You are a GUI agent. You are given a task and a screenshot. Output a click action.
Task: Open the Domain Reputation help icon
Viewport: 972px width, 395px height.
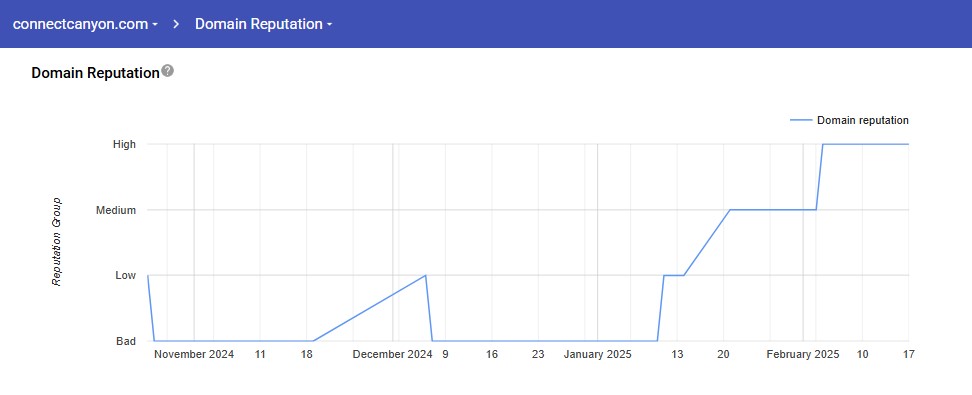point(167,71)
